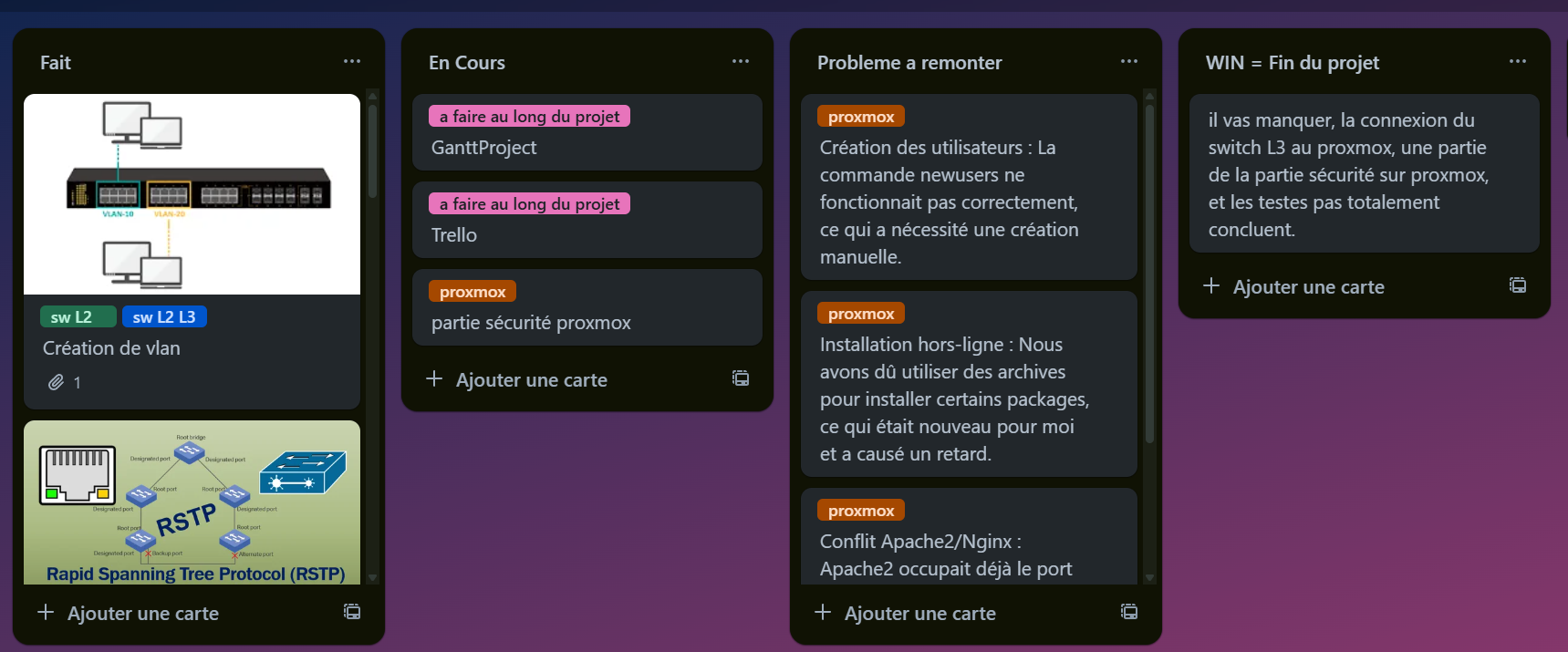
Task: Create card from template in En Cours
Action: coord(741,378)
